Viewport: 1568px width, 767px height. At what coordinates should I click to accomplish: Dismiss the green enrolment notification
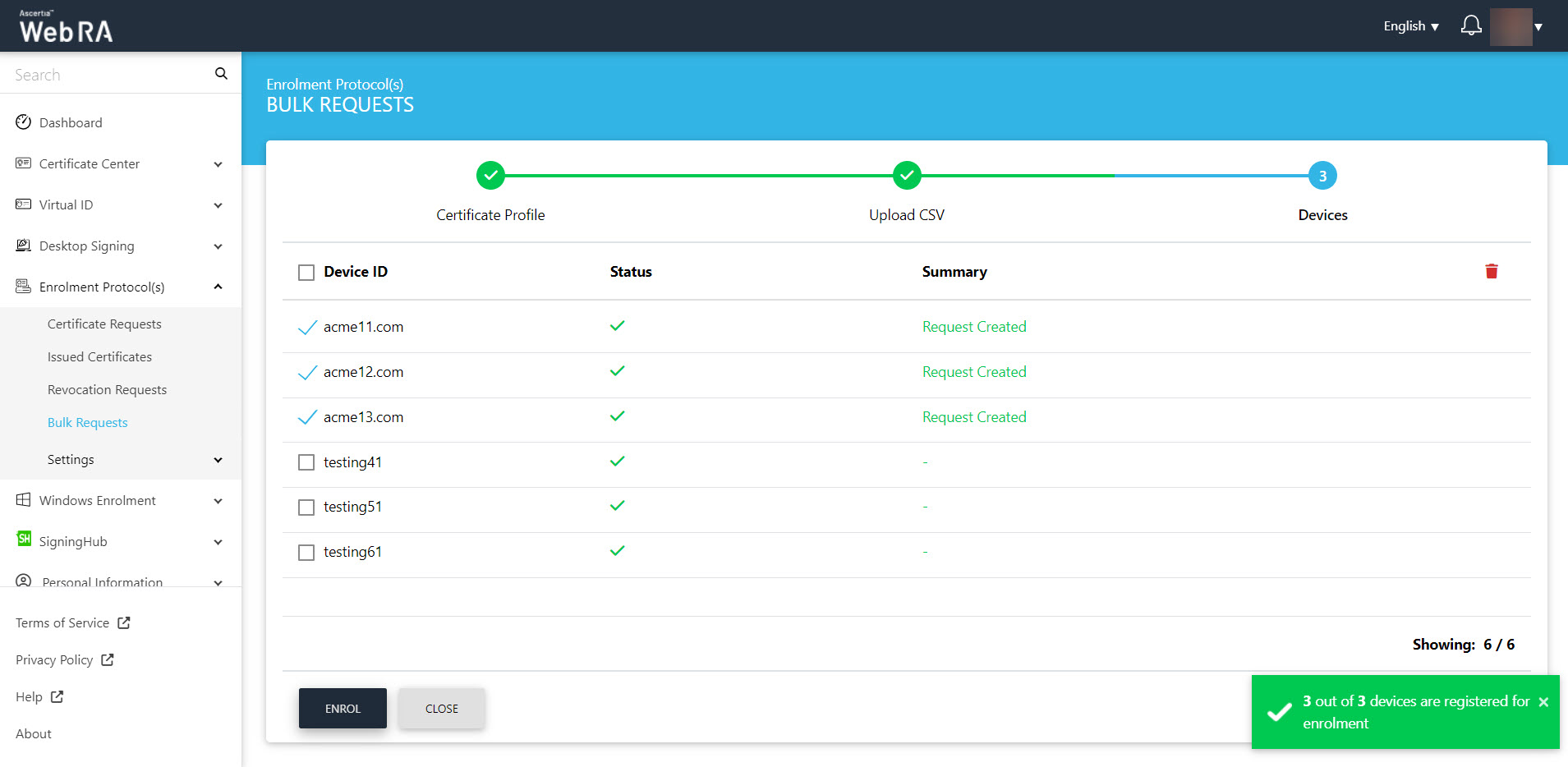[1543, 702]
